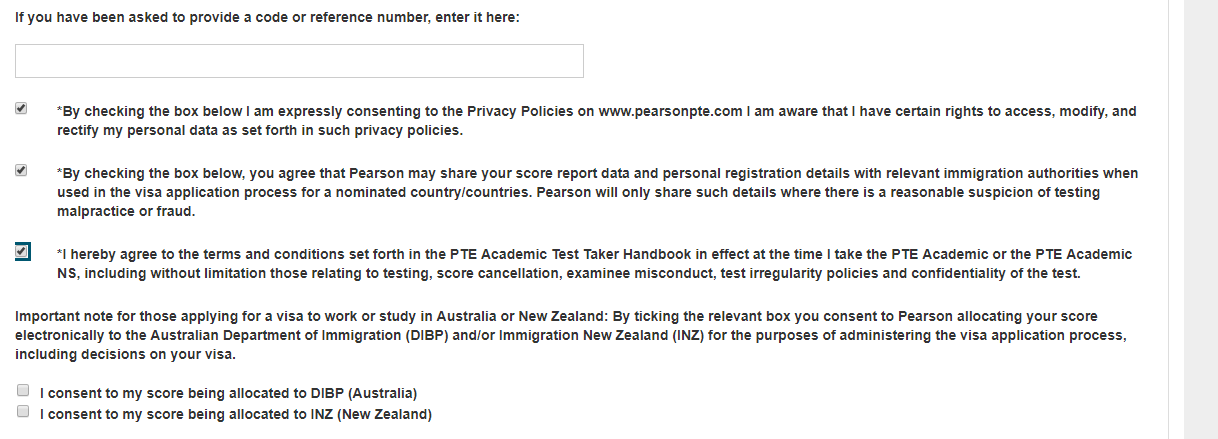Screen dimensions: 1218x439
Task: Enable consent for DIBP (Australia) score allocation
Action: (23, 392)
